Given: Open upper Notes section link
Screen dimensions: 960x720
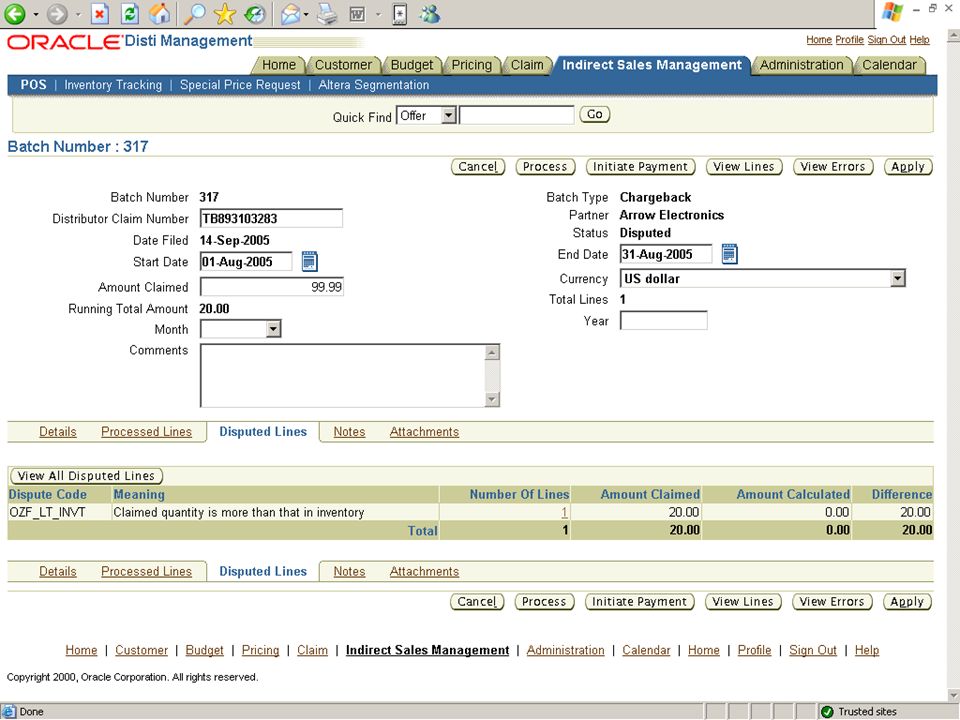Looking at the screenshot, I should [x=349, y=432].
